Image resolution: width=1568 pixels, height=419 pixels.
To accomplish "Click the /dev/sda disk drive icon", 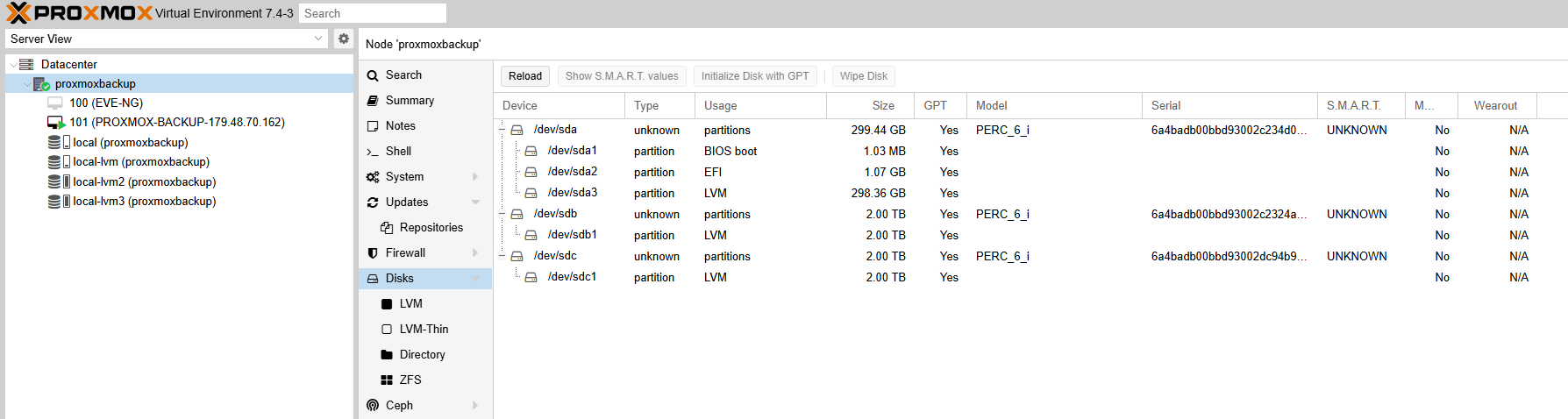I will 517,130.
